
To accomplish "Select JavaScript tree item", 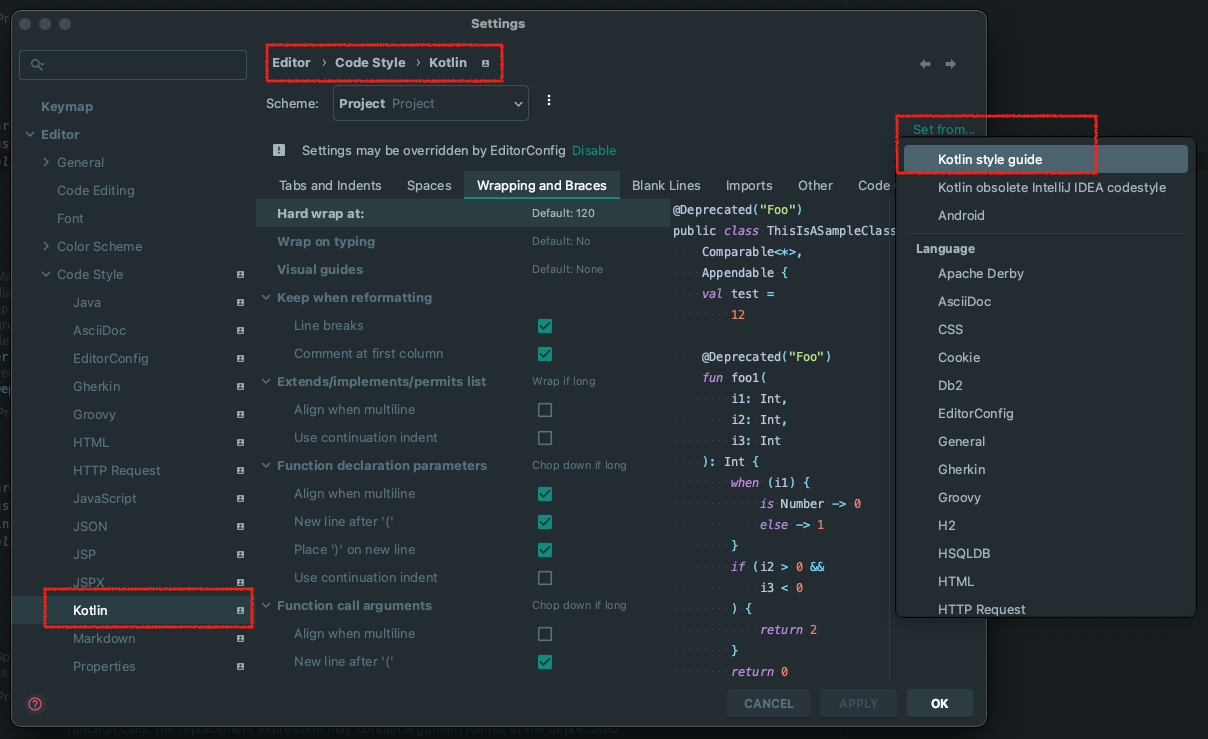I will click(104, 498).
